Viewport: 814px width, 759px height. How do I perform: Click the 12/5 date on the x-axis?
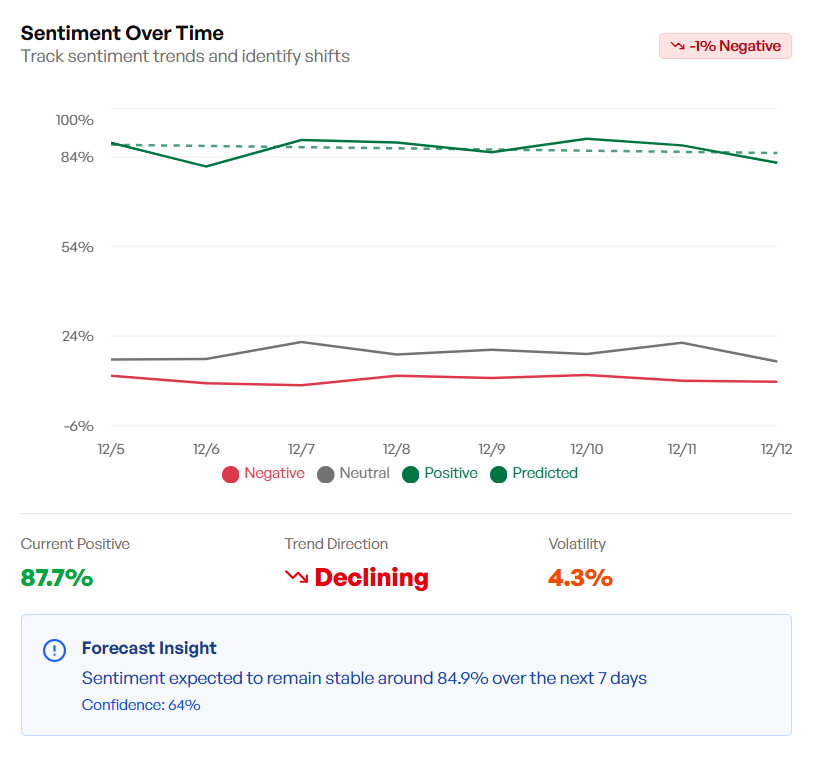[110, 450]
